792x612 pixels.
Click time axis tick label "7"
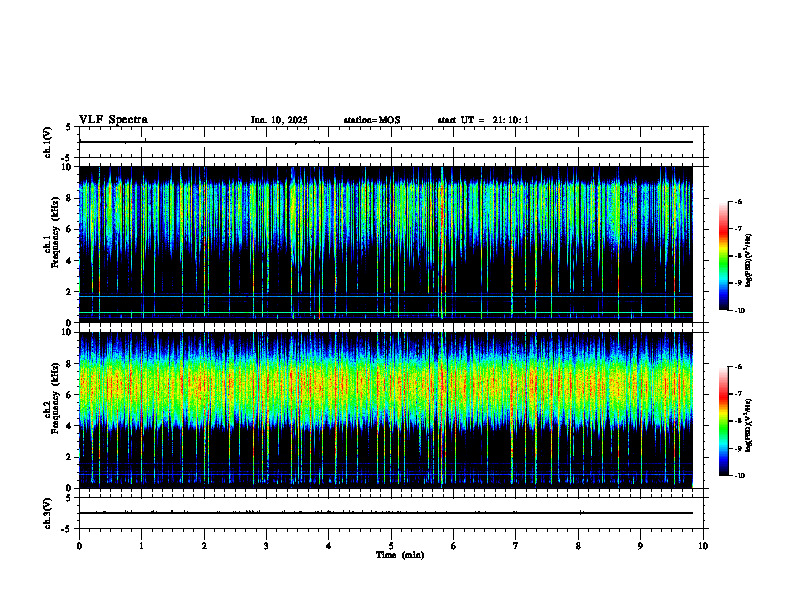516,546
